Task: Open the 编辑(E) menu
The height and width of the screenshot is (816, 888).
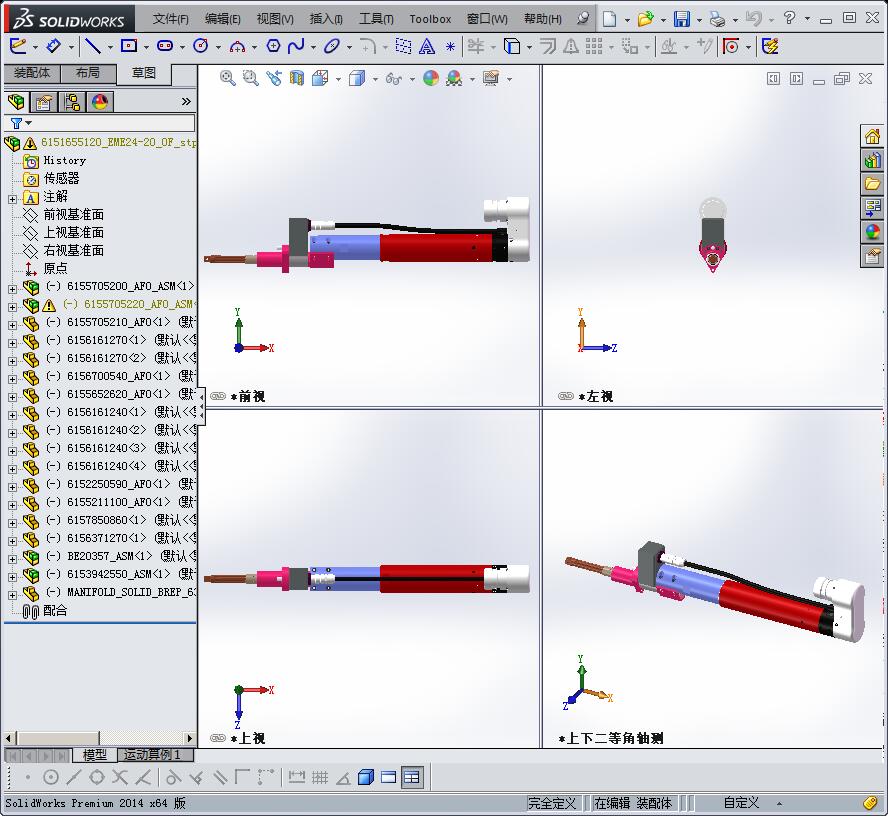Action: (223, 19)
